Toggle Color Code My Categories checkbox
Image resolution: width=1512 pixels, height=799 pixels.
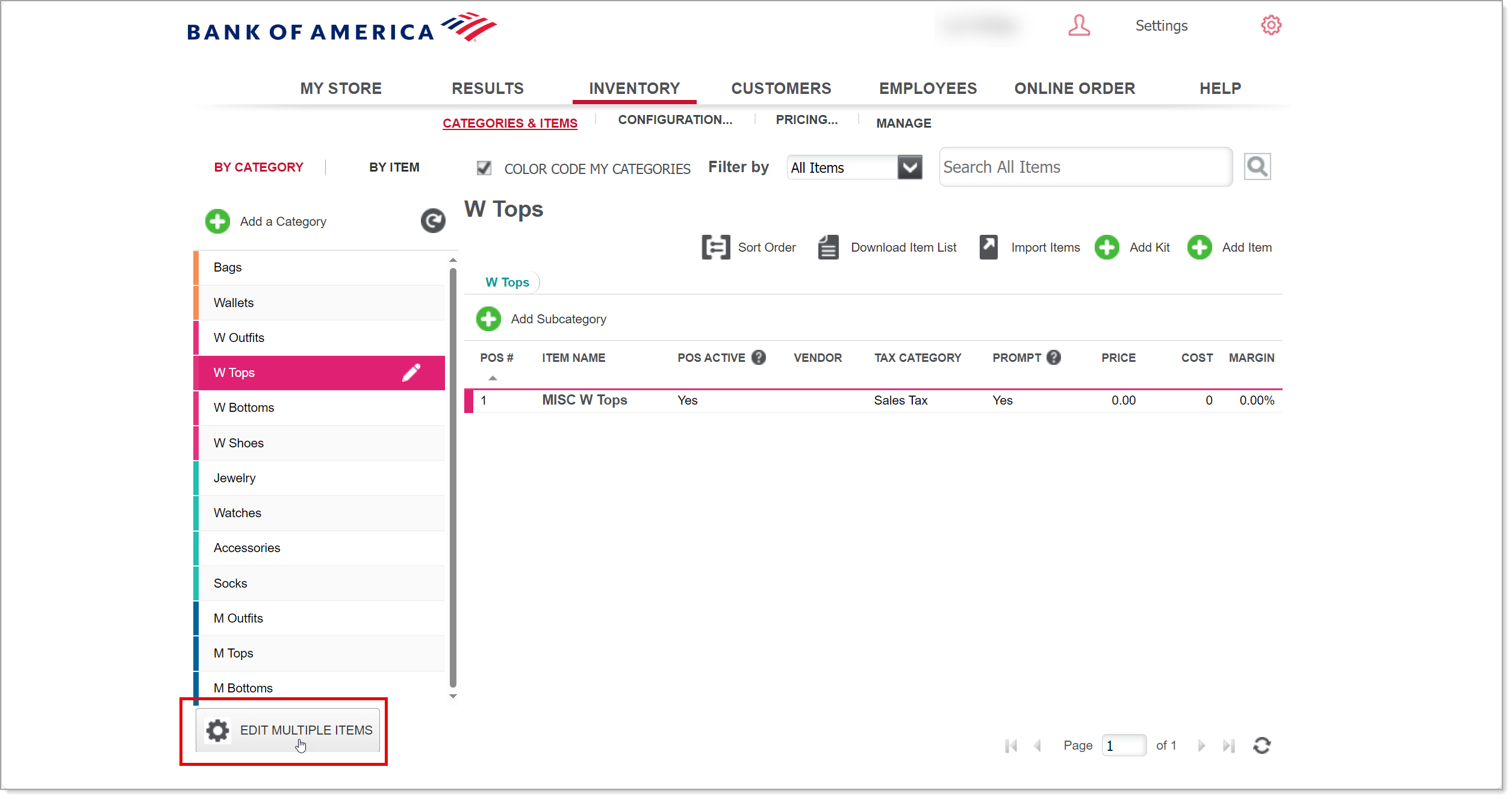pyautogui.click(x=484, y=168)
